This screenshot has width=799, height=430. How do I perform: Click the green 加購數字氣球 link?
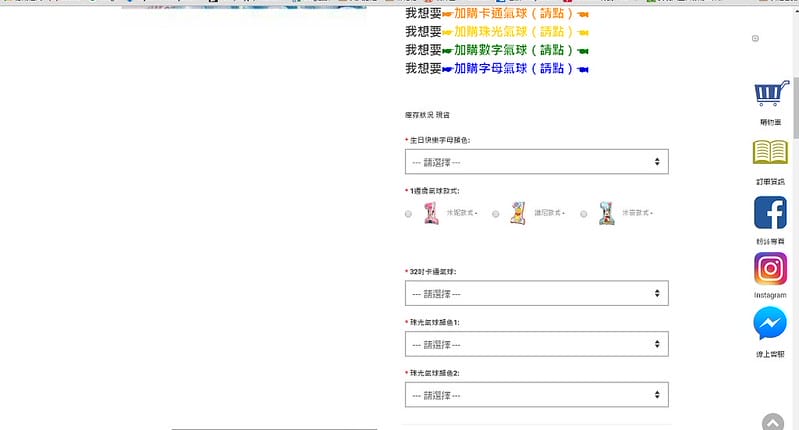tap(515, 50)
